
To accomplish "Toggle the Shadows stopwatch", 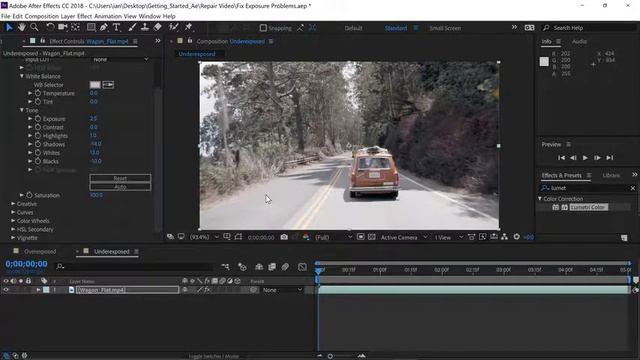I will tap(38, 144).
